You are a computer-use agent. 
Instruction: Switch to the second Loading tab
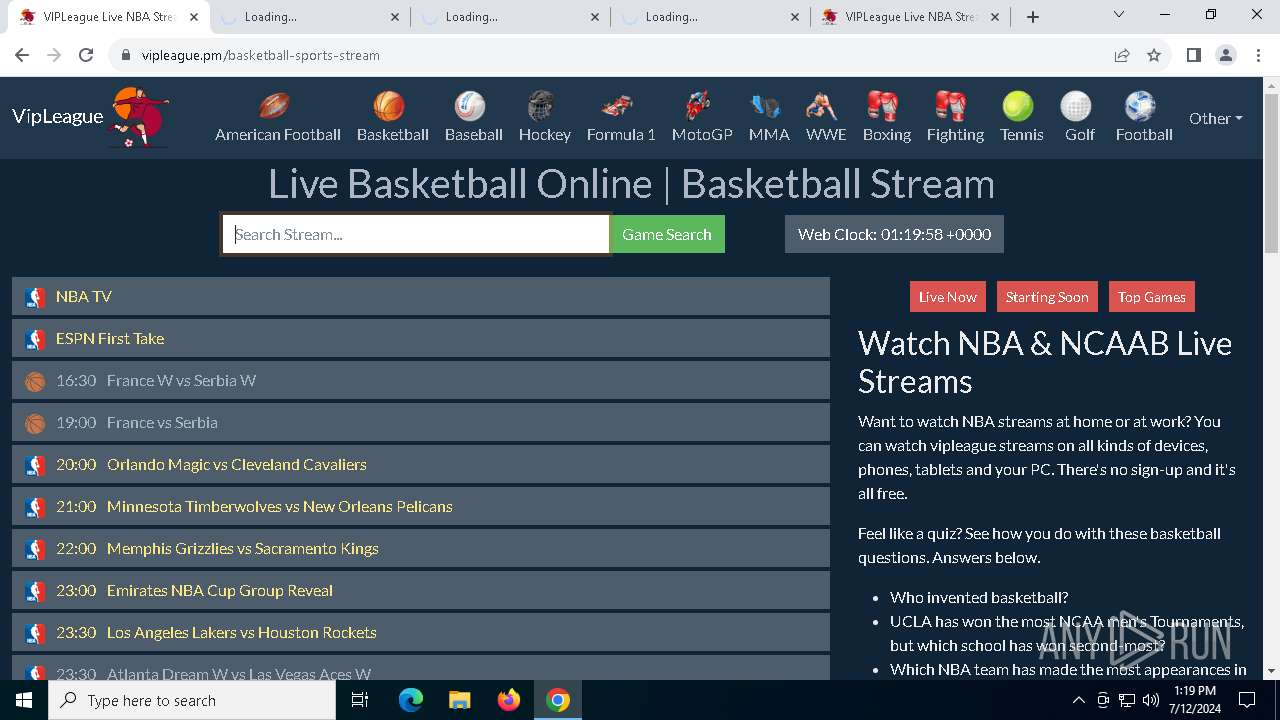pyautogui.click(x=309, y=17)
